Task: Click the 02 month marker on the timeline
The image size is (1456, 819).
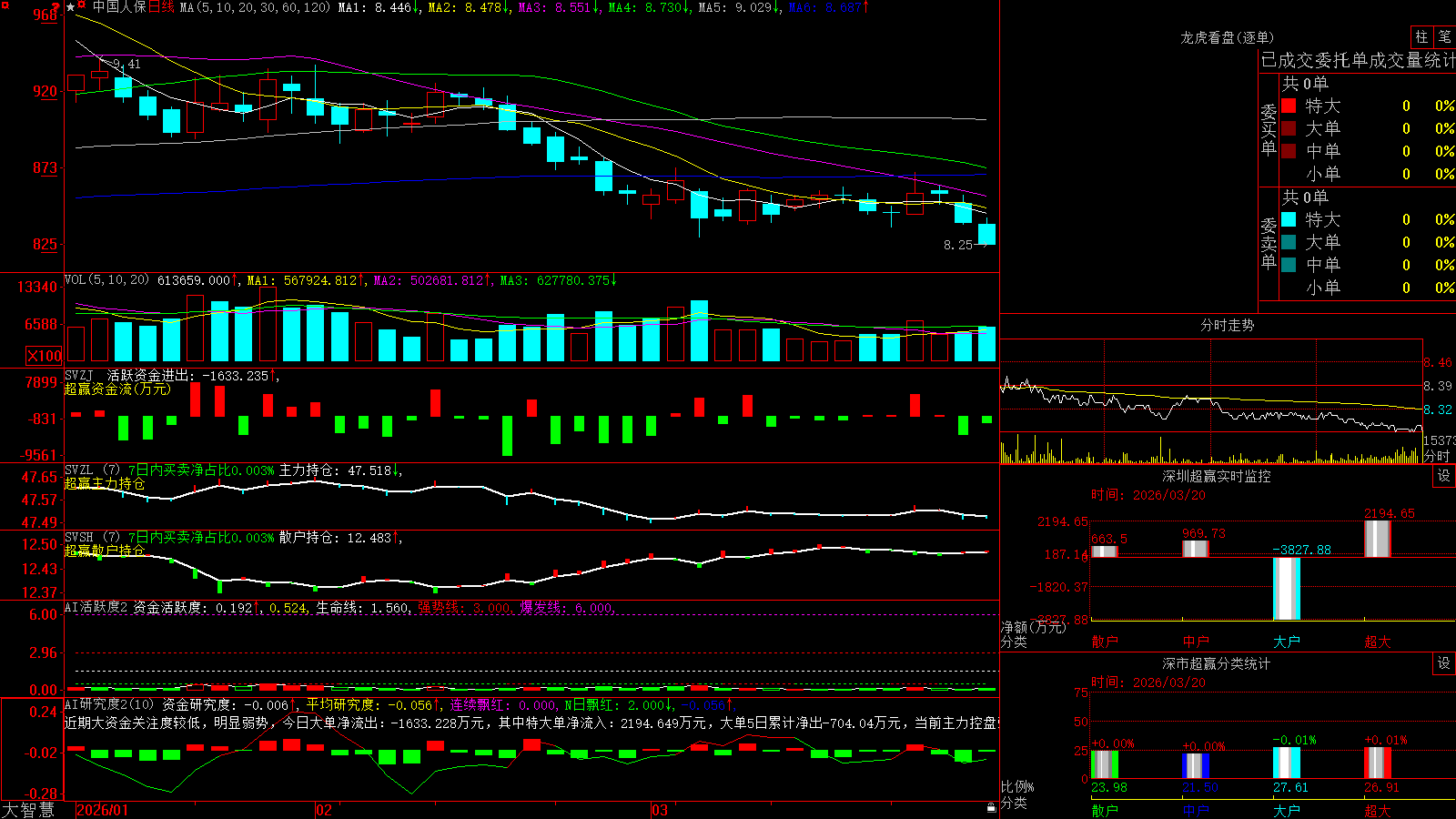Action: click(x=323, y=810)
